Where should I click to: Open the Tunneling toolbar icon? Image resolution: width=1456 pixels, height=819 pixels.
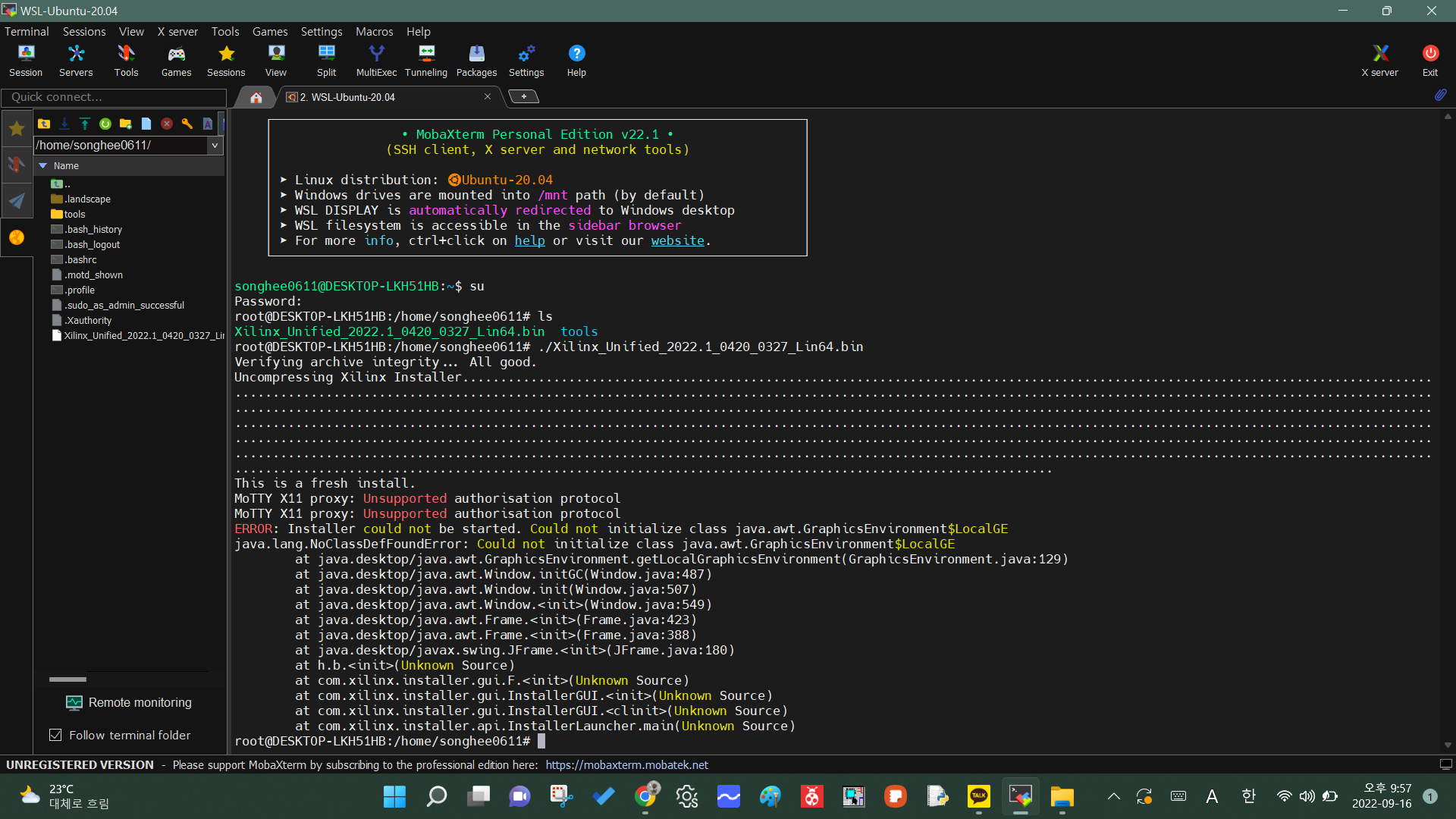(426, 60)
